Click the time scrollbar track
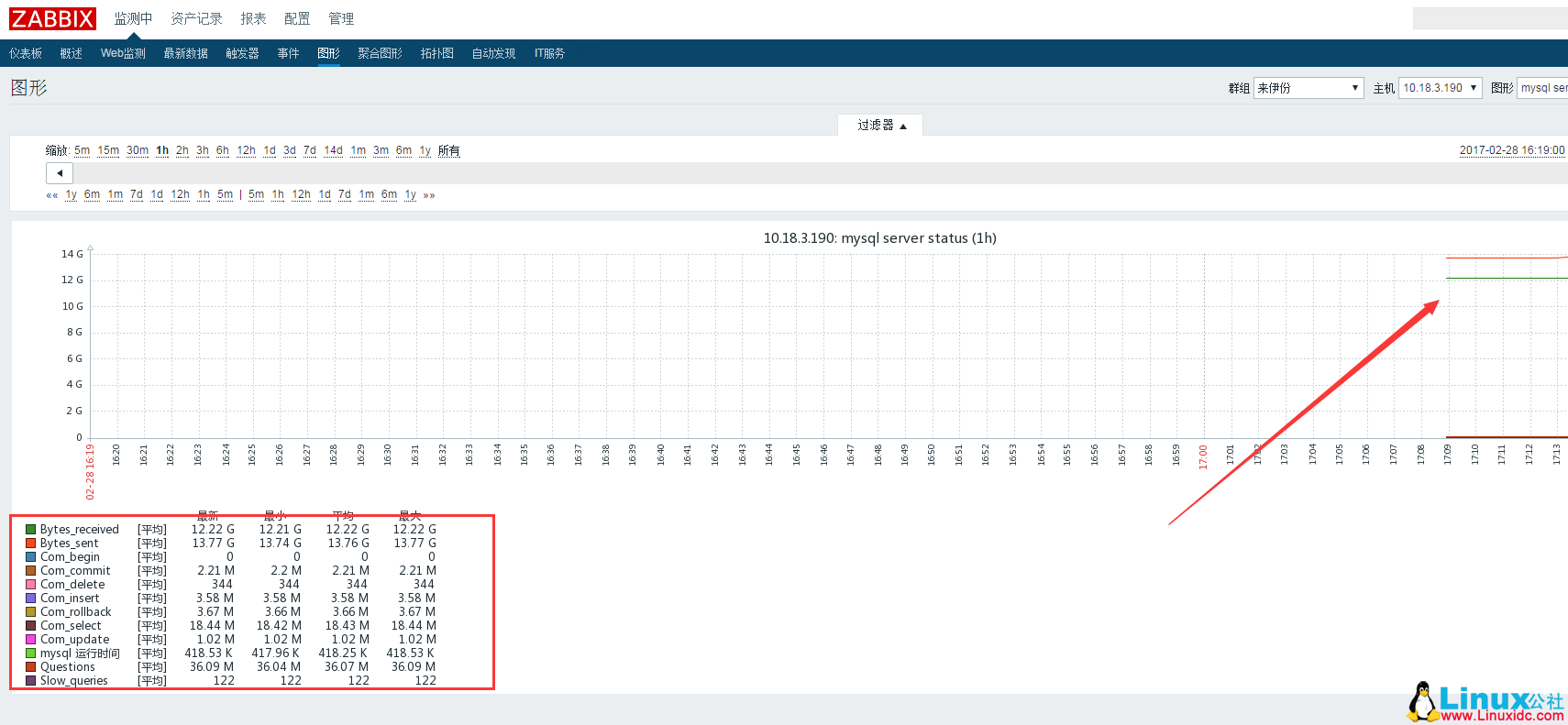Viewport: 1568px width, 725px height. (821, 173)
